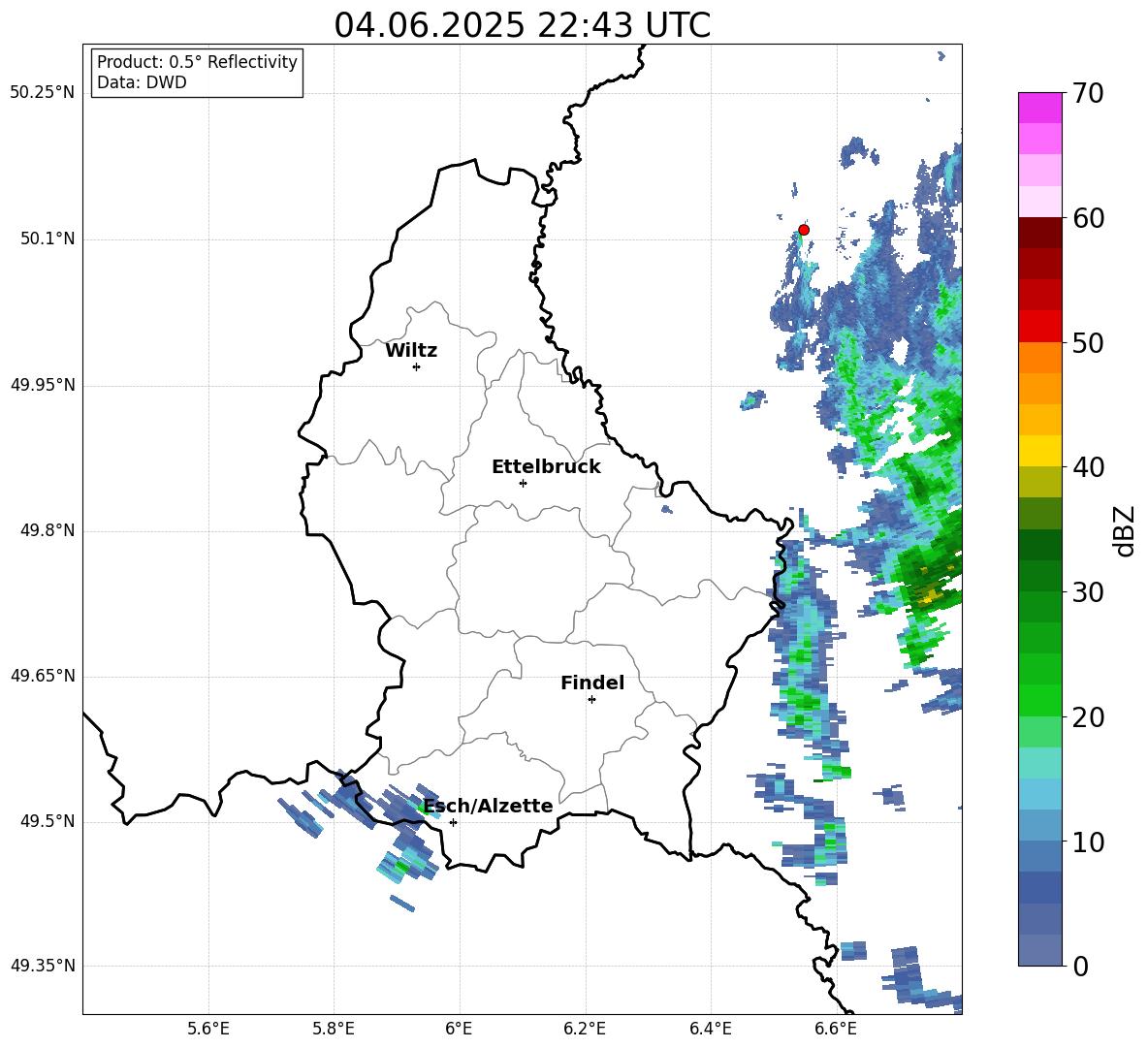Click the 49.5°N latitude label
The image size is (1148, 1048).
click(x=47, y=820)
